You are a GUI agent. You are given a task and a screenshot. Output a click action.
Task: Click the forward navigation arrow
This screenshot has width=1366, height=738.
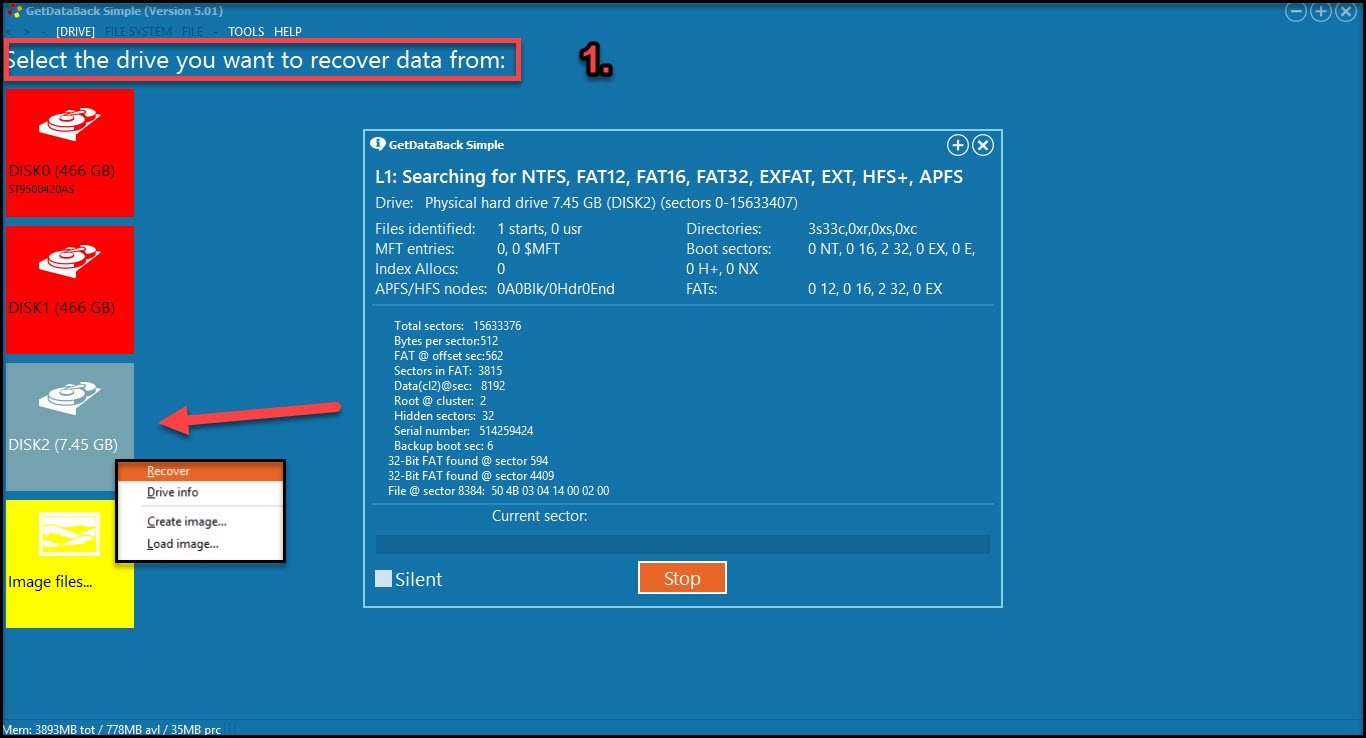(x=26, y=32)
